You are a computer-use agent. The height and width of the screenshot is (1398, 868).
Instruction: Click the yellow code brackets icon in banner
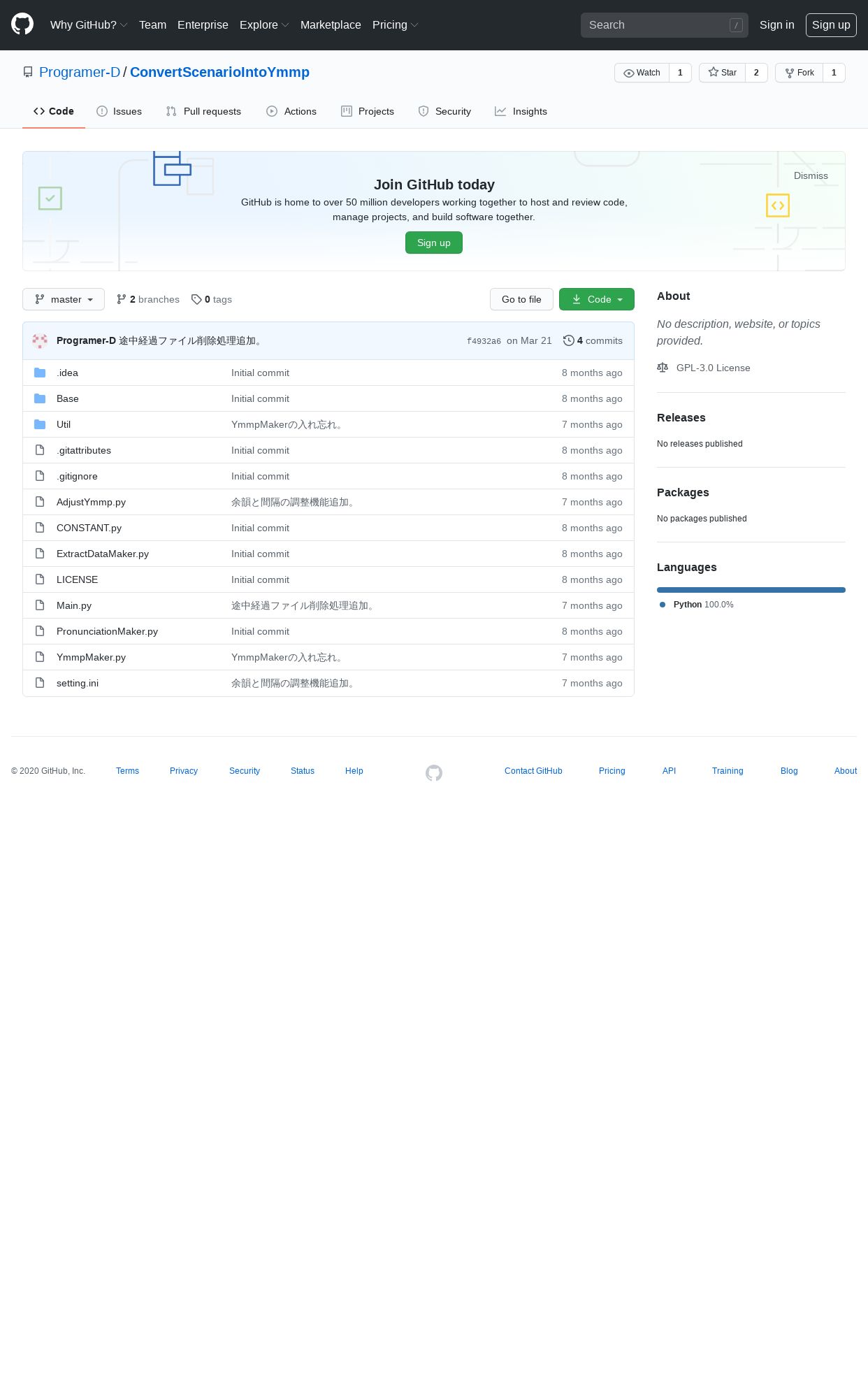pos(778,206)
